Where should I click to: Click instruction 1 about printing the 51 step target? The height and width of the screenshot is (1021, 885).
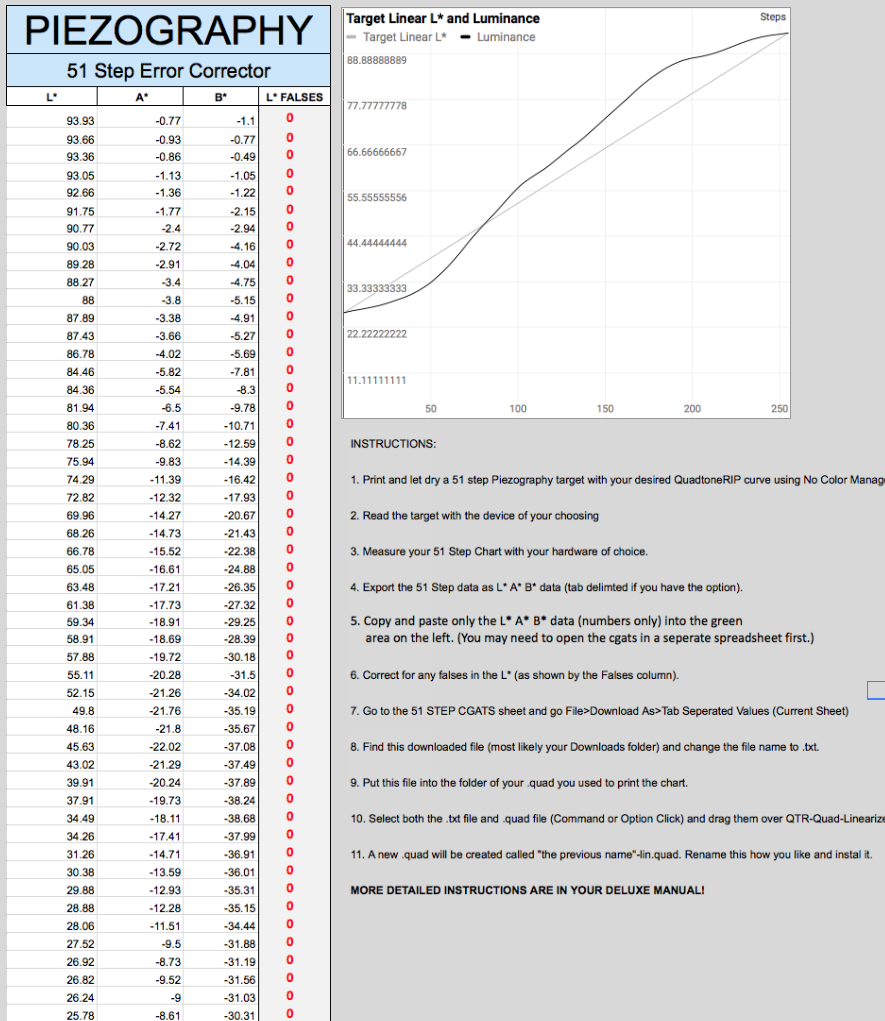point(617,480)
